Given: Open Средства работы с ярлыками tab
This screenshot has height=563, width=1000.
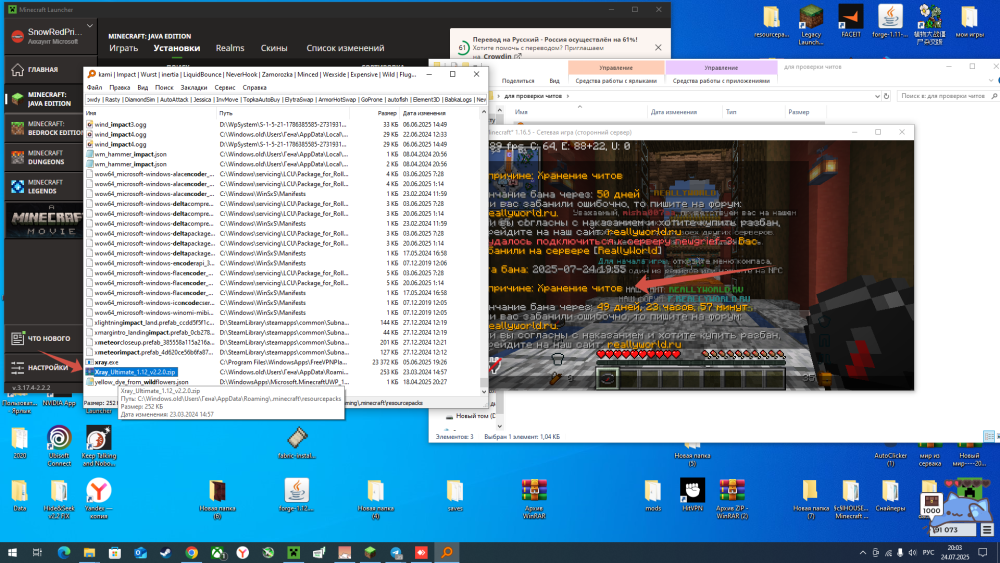Looking at the screenshot, I should (x=615, y=81).
